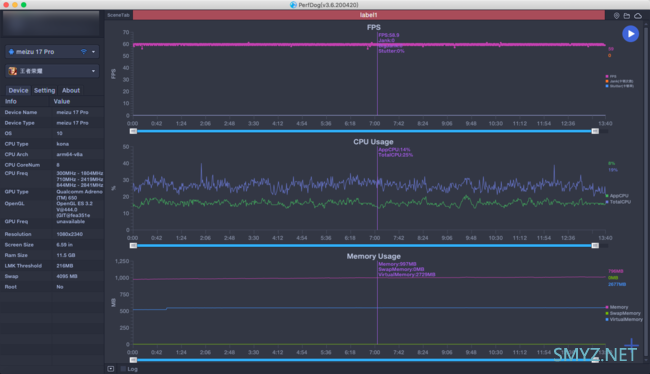Select the Device Name row
Viewport: 650px width, 374px height.
coord(52,112)
